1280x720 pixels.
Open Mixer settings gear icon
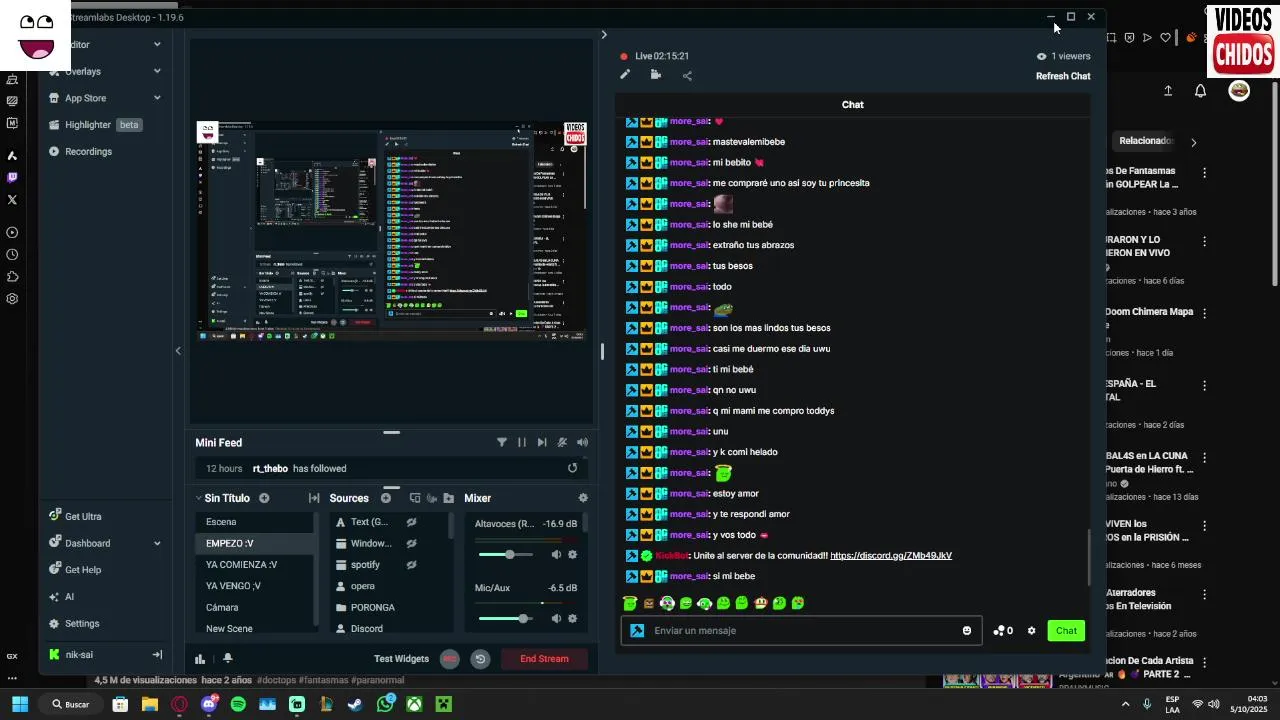pos(583,498)
